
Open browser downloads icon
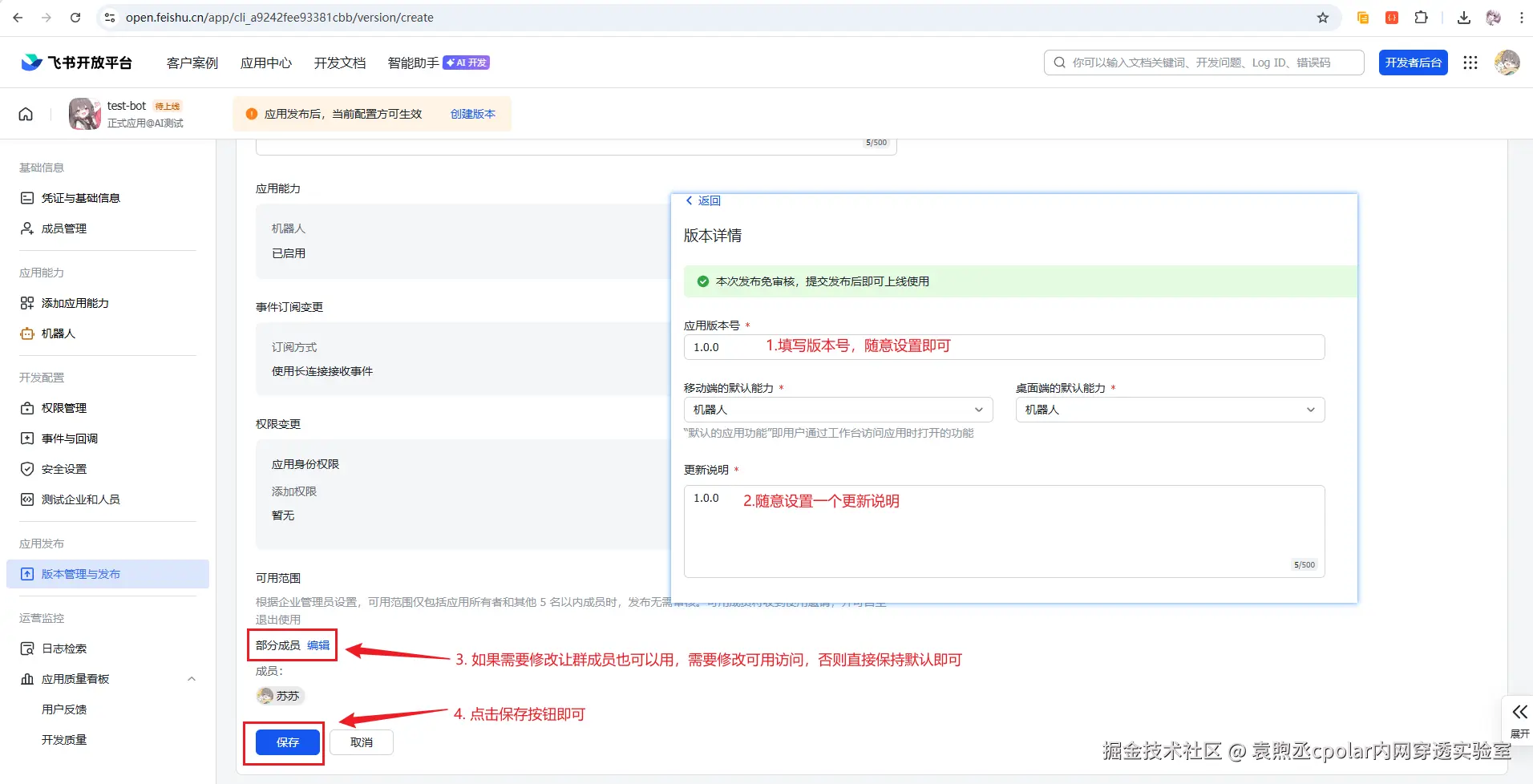[1464, 18]
